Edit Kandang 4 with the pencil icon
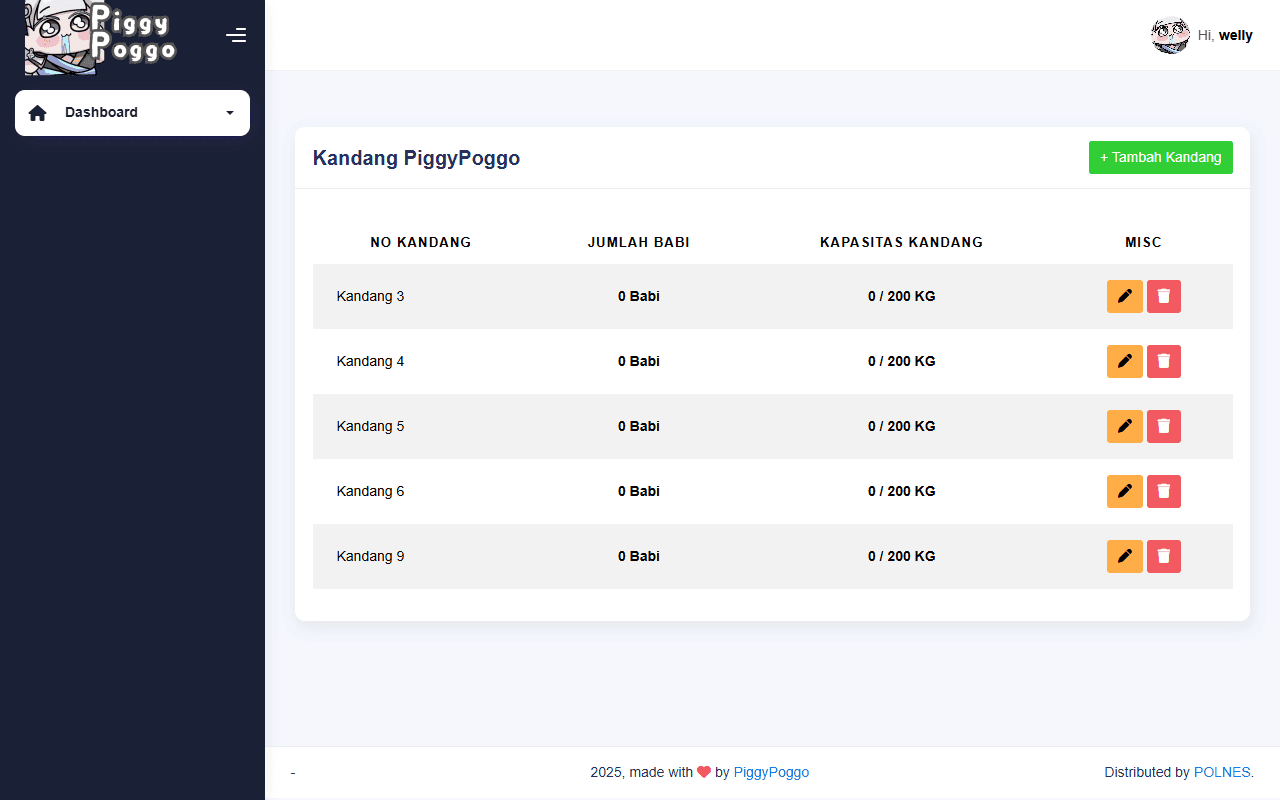 1125,361
